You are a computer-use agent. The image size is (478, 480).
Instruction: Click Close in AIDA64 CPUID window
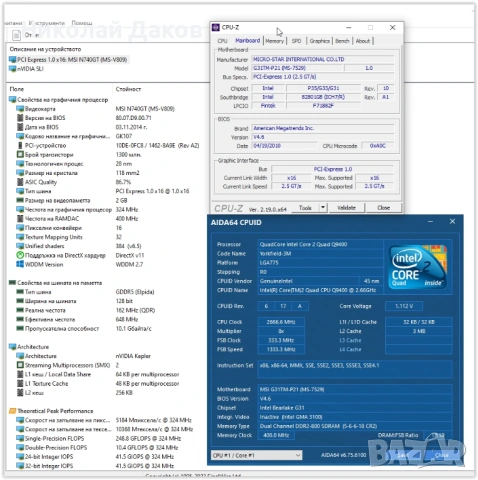441,455
